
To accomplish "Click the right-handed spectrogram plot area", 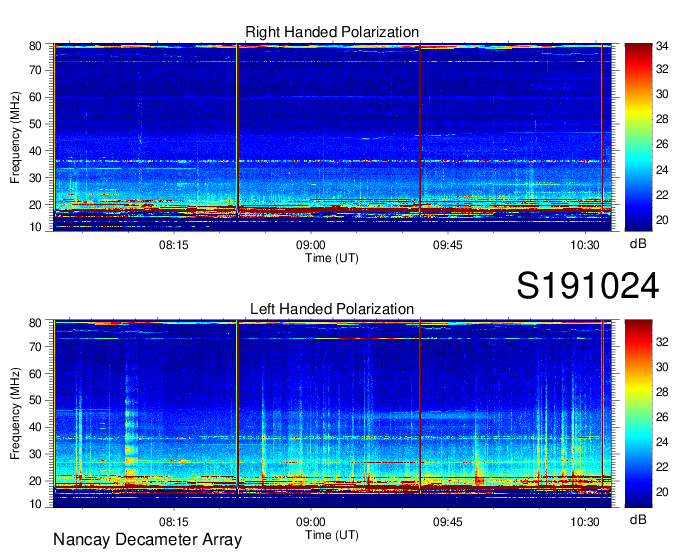I will pyautogui.click(x=332, y=137).
